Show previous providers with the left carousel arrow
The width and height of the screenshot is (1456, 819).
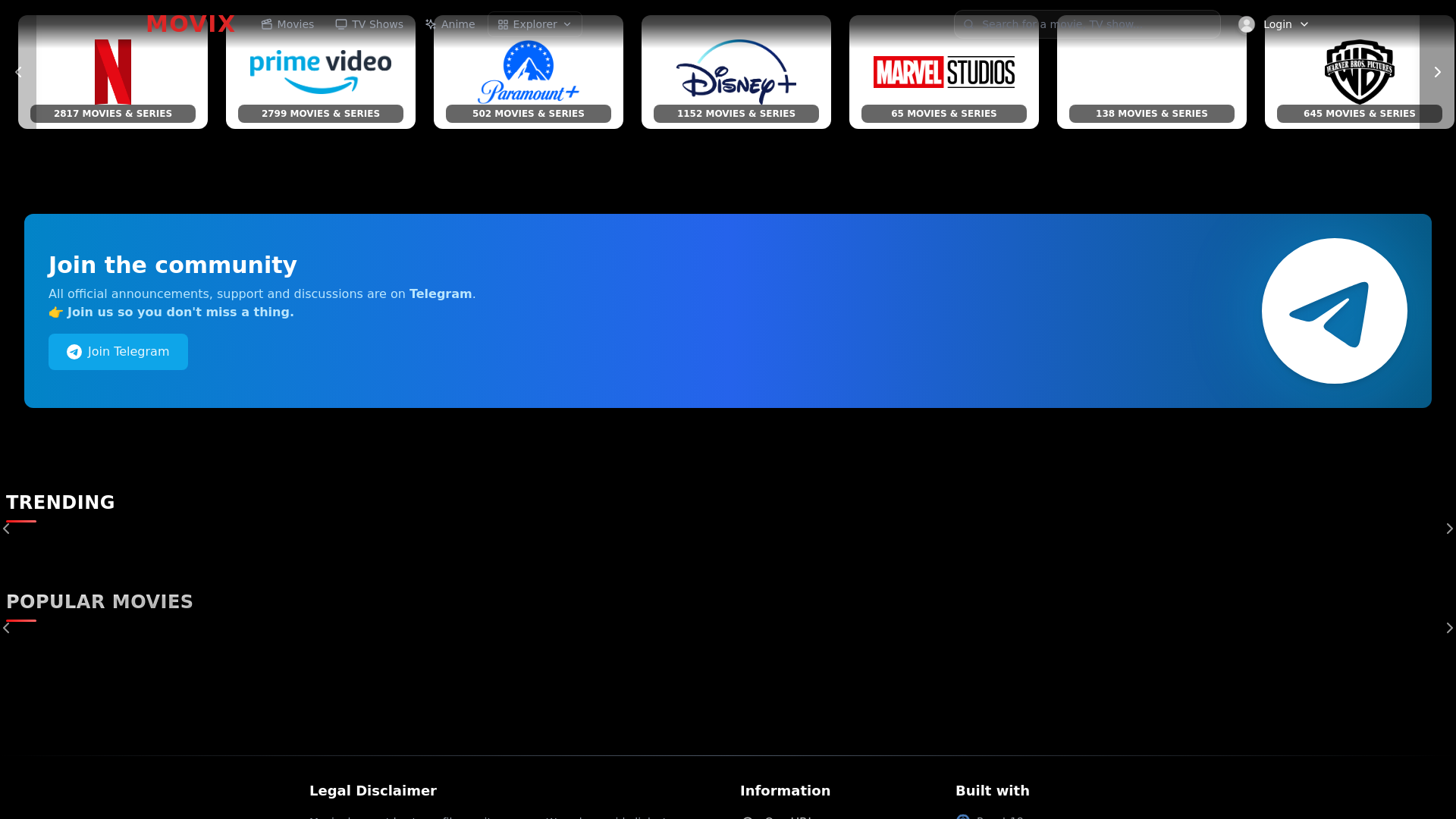19,72
